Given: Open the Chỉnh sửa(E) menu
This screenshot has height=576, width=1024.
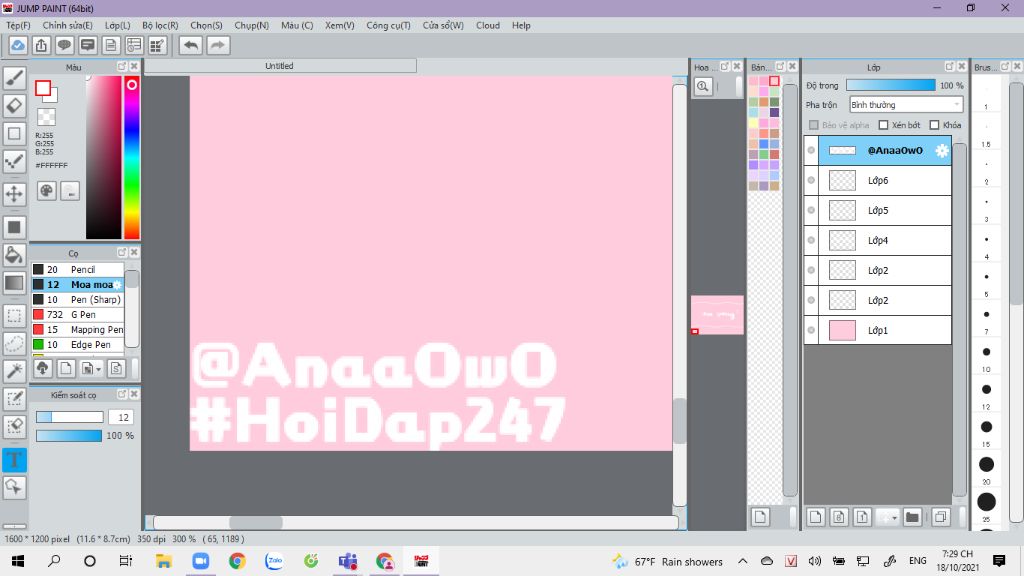Looking at the screenshot, I should pyautogui.click(x=67, y=25).
